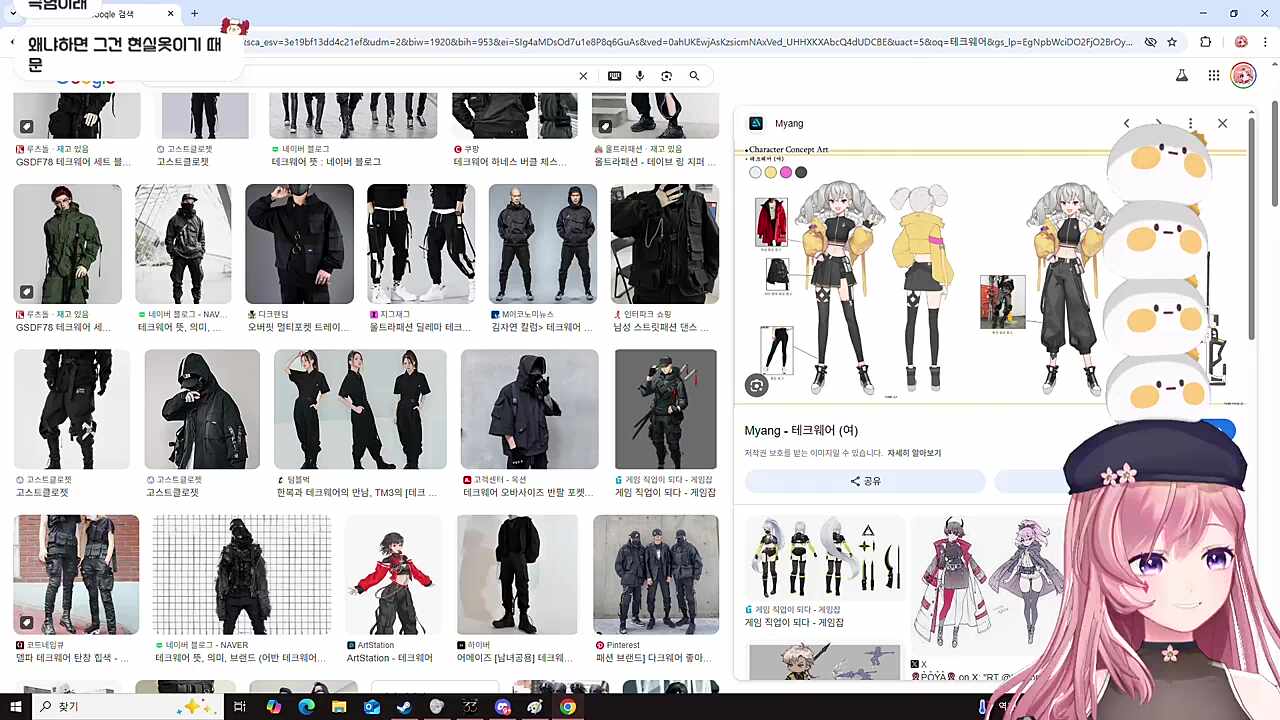Open the browser extensions puzzle icon

coord(1205,42)
